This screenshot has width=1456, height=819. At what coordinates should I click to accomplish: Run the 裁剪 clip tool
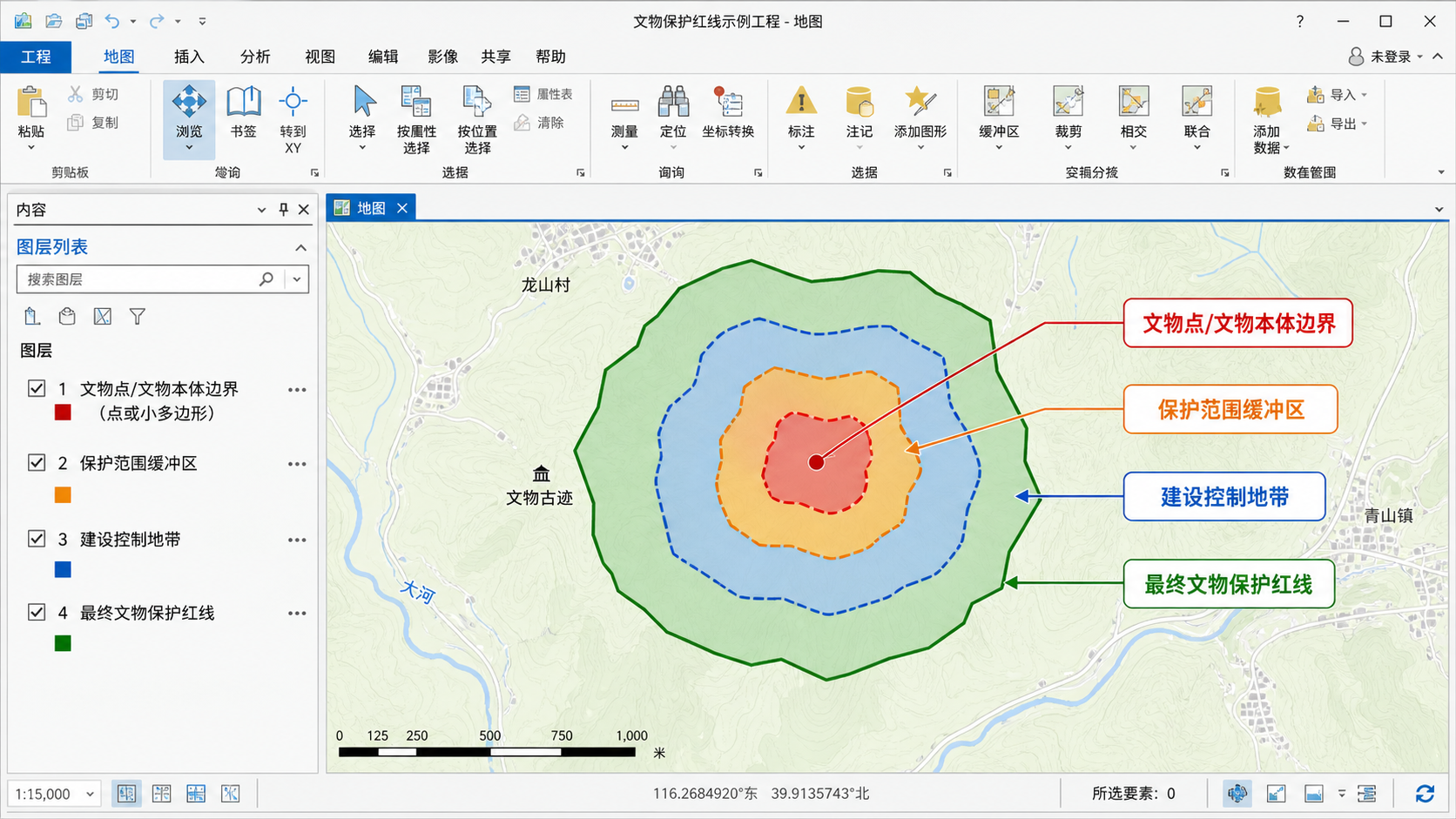point(1068,111)
